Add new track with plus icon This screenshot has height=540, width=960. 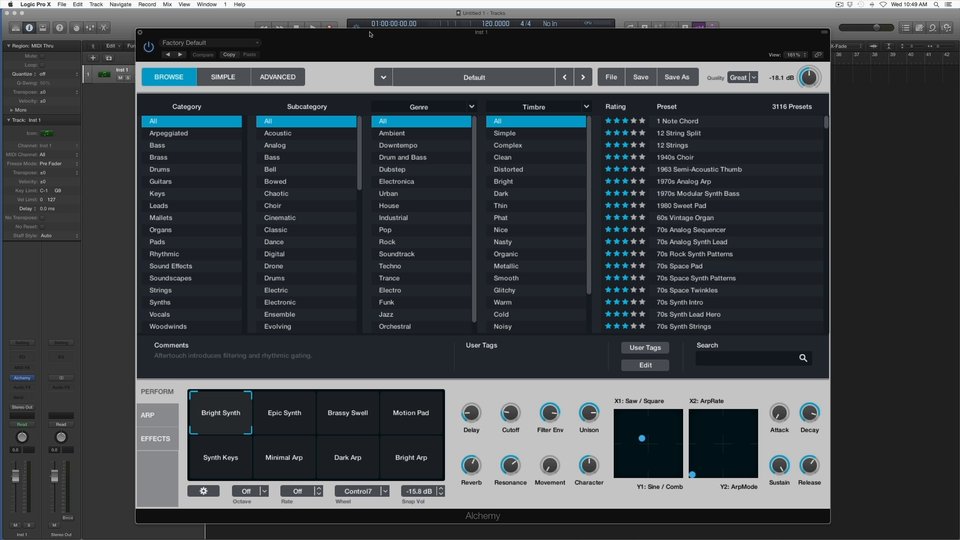coord(93,58)
